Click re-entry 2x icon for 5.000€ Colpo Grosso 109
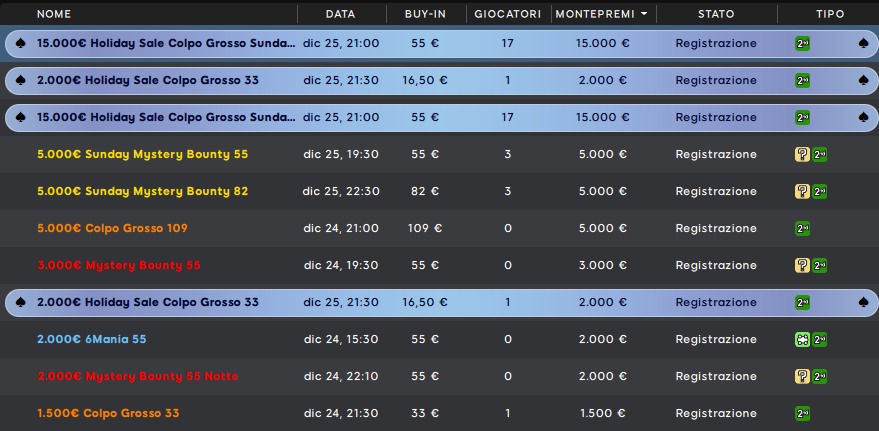Screen dimensions: 879x431 click(802, 229)
